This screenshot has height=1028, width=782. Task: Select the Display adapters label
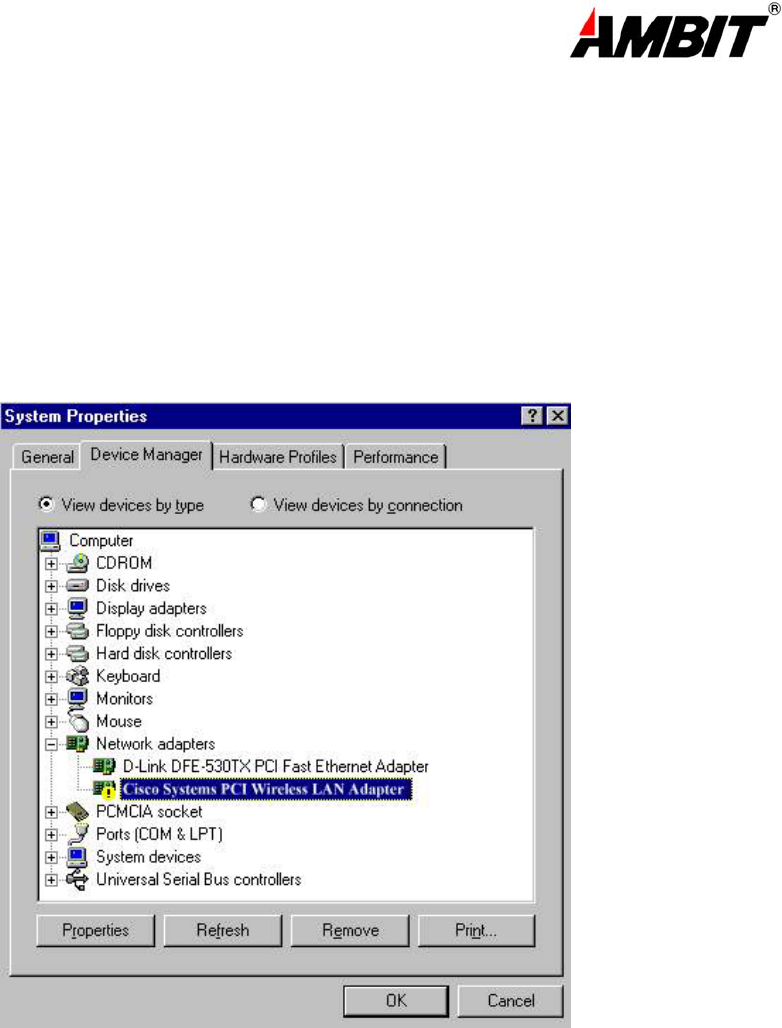click(x=151, y=608)
